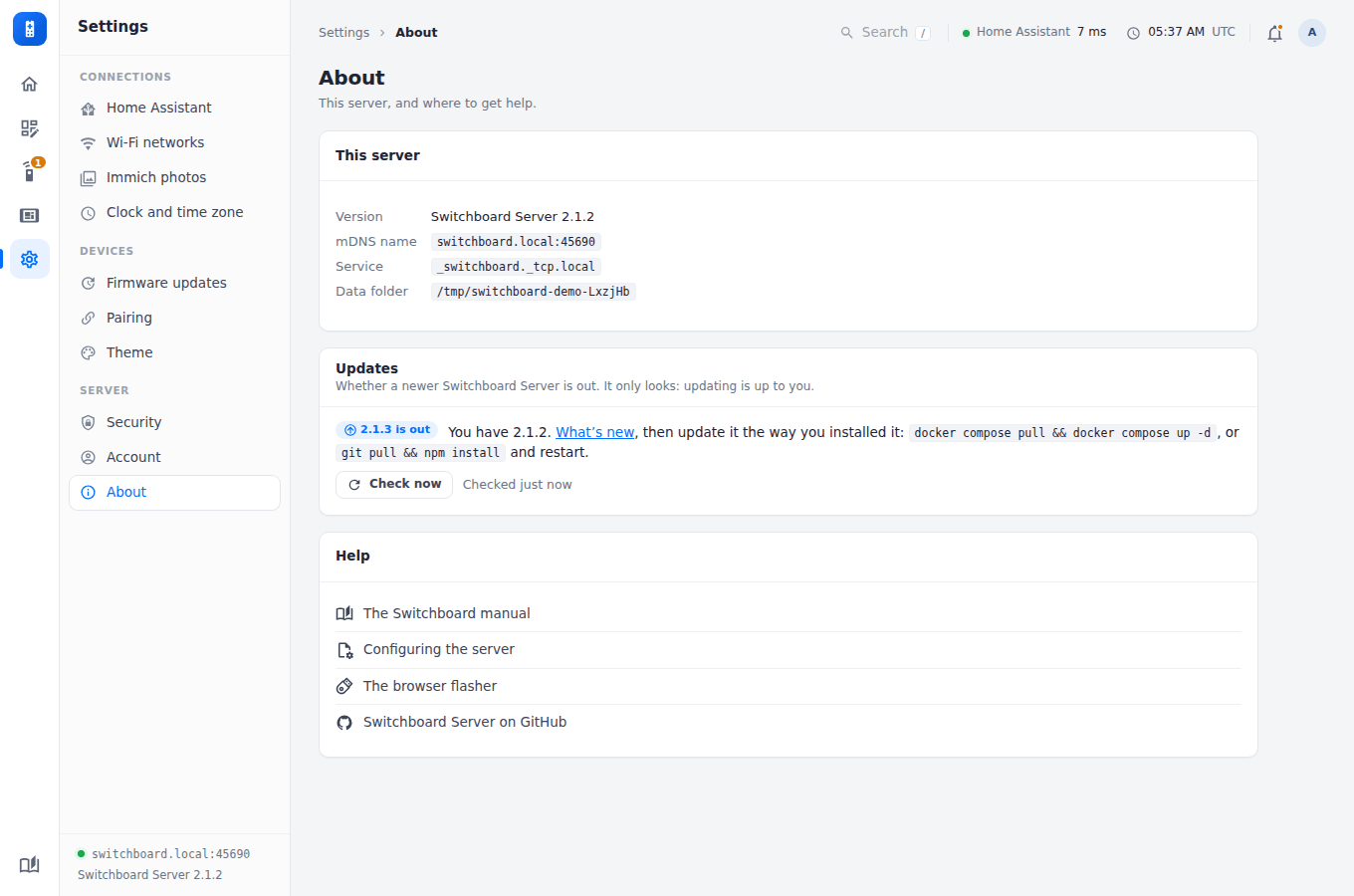This screenshot has width=1354, height=896.
Task: Click the docker compose pull command text
Action: (x=1062, y=433)
